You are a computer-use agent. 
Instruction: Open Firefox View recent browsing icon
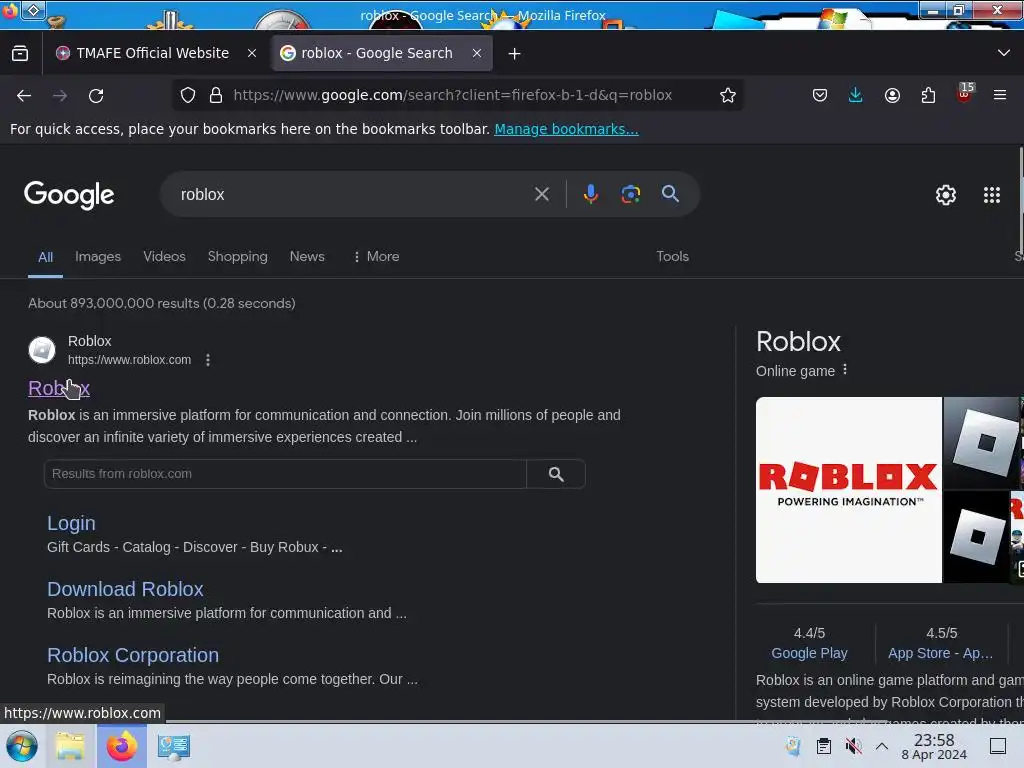20,53
